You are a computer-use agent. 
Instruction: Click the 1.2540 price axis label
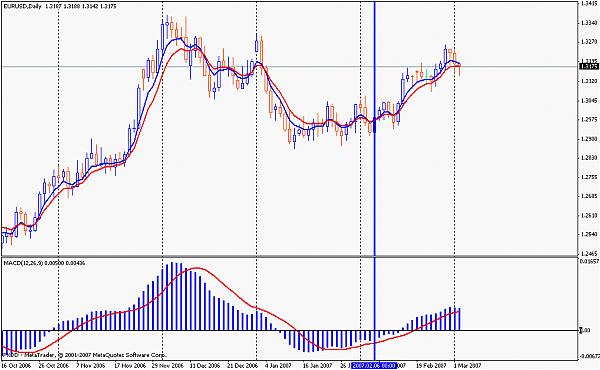[589, 235]
